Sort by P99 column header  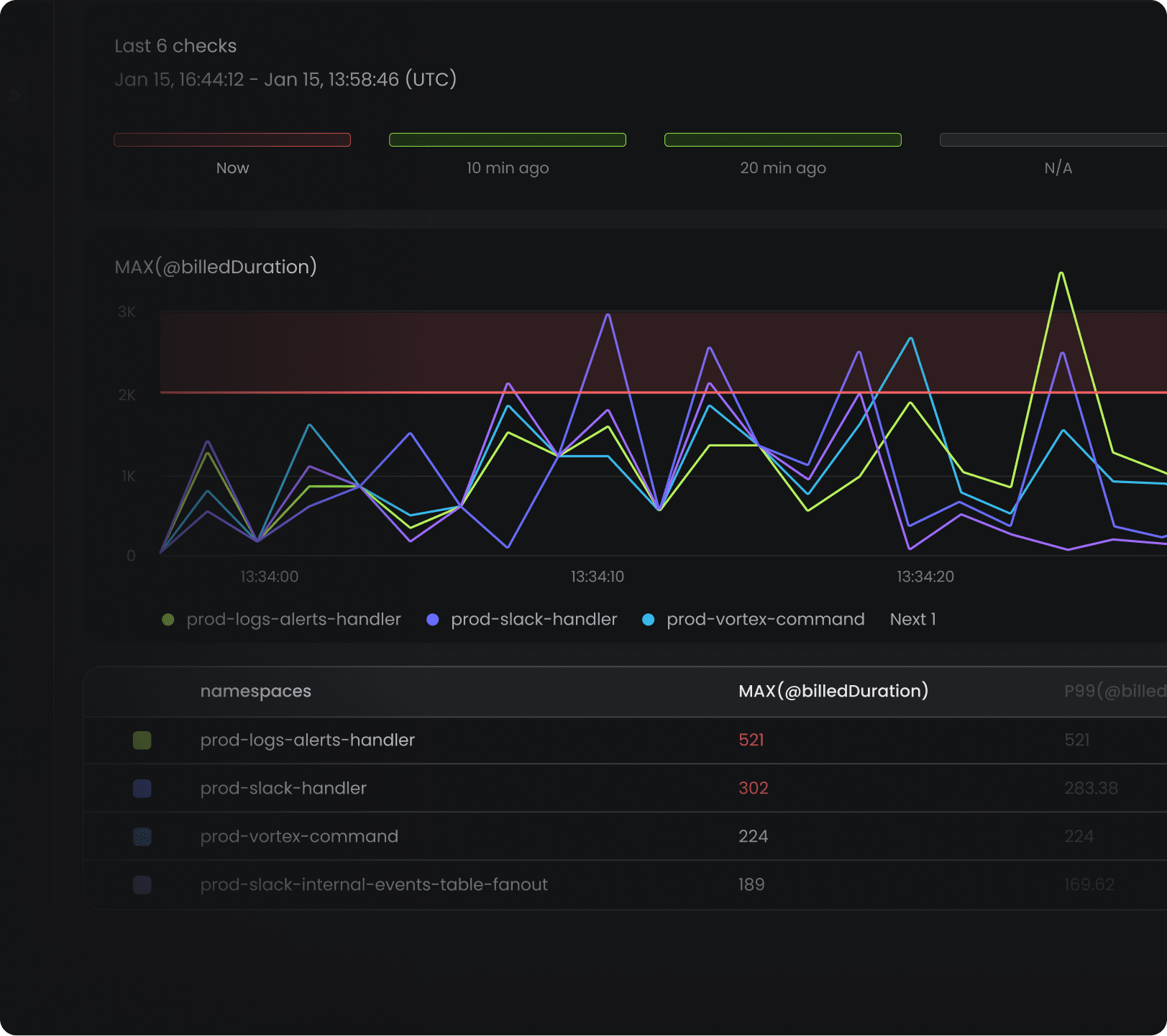click(1114, 692)
